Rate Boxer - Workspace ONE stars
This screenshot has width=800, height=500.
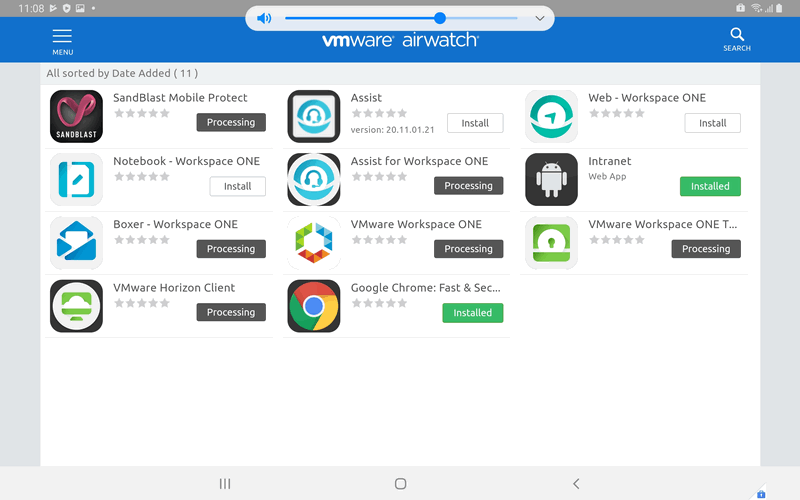pyautogui.click(x=142, y=240)
